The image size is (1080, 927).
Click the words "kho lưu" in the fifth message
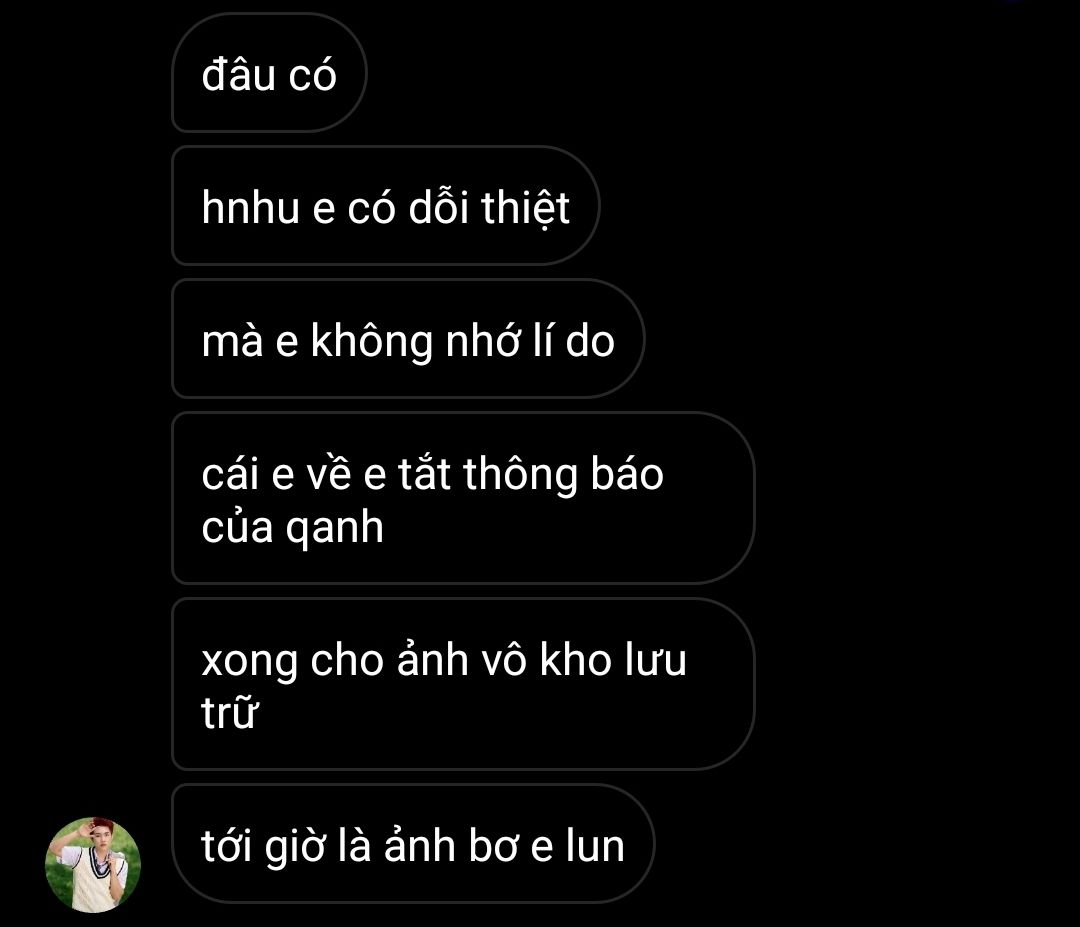coord(613,660)
